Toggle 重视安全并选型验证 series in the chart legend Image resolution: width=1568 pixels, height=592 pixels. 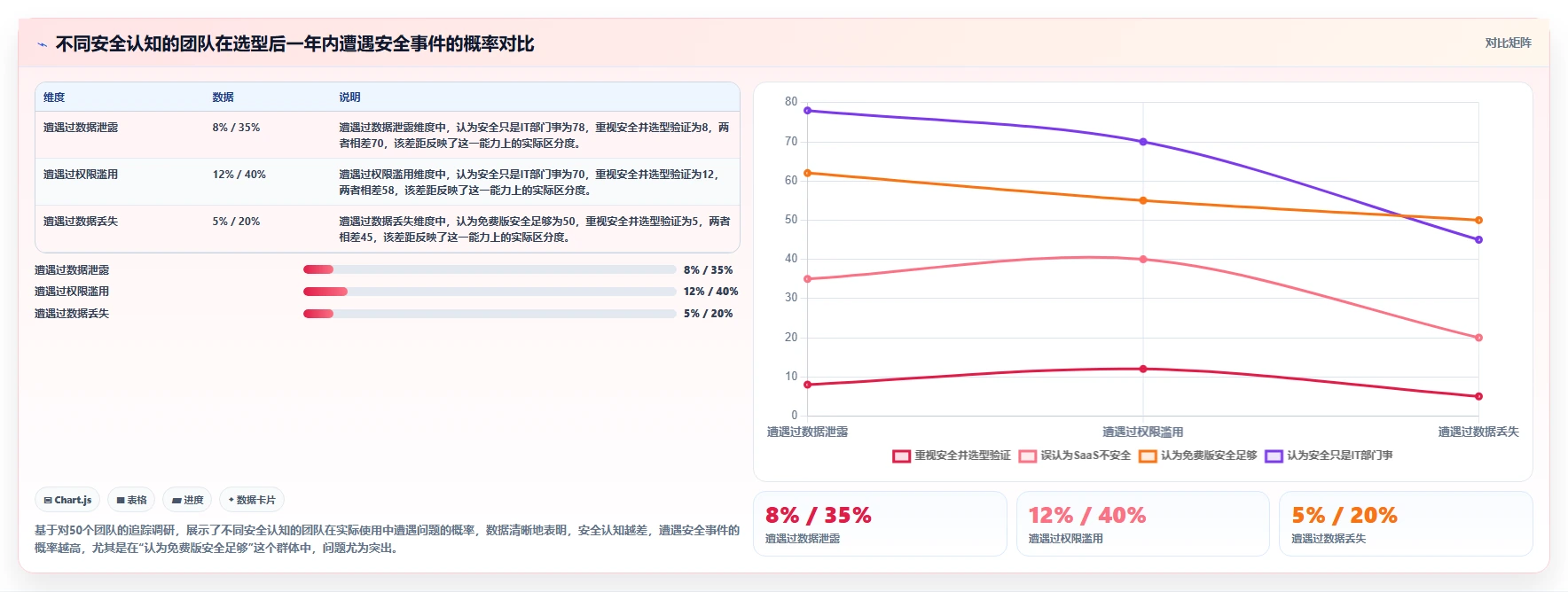point(952,456)
